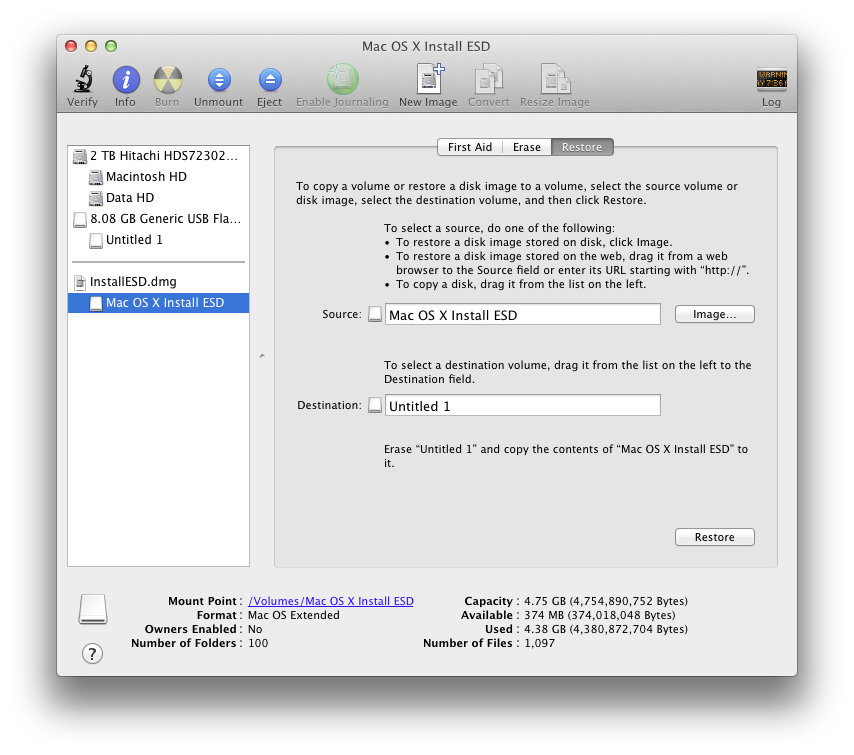Click the Image… button
854x755 pixels.
[x=715, y=314]
